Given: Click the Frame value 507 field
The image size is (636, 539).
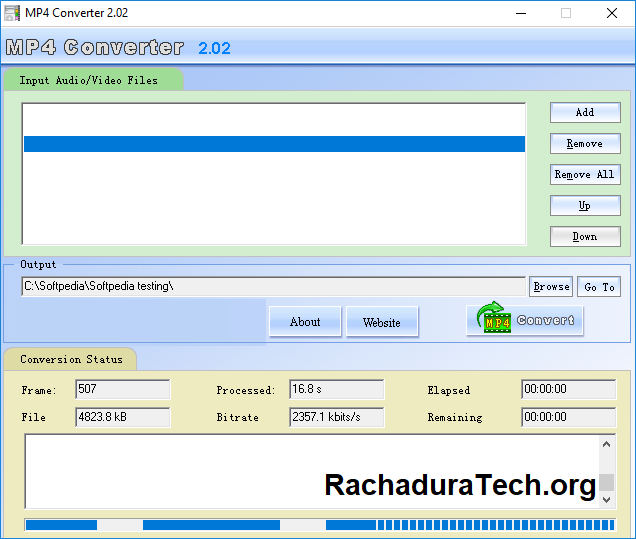Looking at the screenshot, I should click(122, 389).
